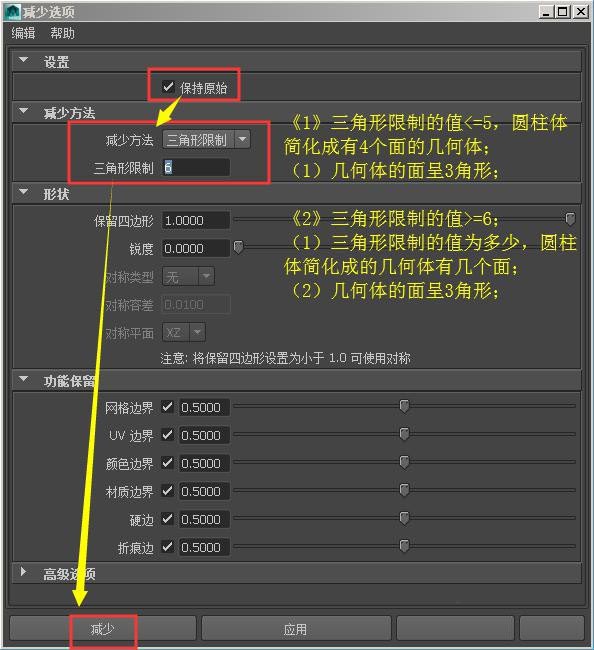Toggle the 硬边 checkbox
Viewport: 594px width, 650px height.
pos(167,519)
